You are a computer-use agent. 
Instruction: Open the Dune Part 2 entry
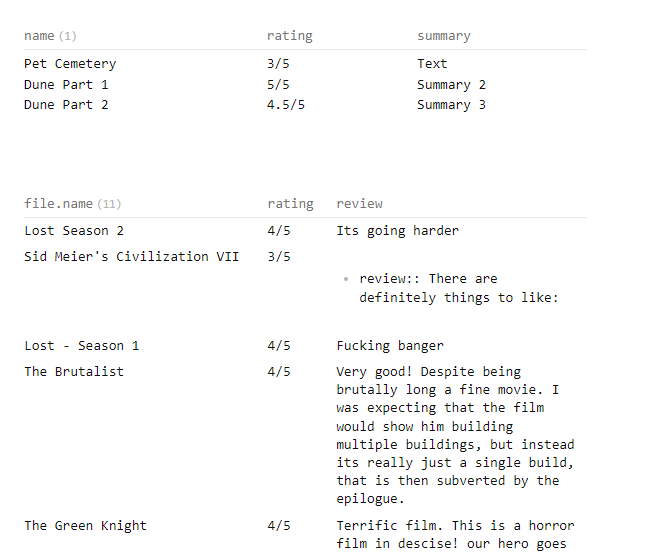(66, 104)
